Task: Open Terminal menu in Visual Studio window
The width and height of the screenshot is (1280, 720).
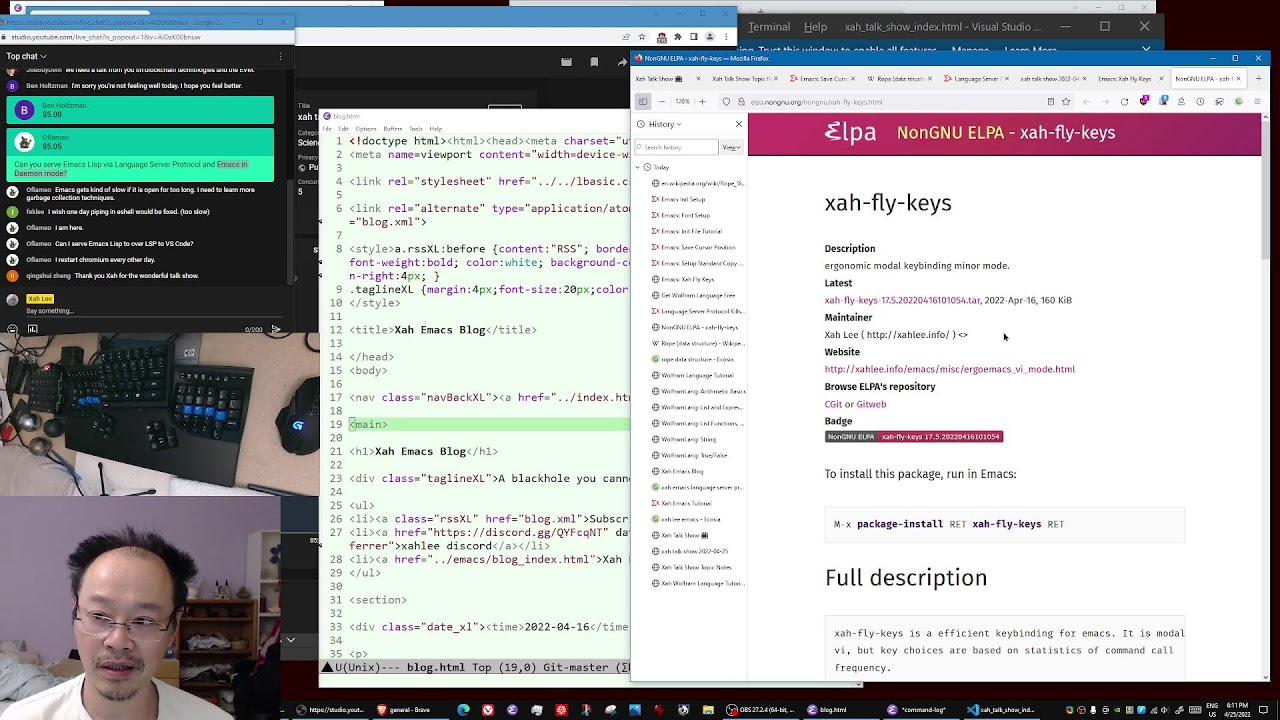Action: (x=769, y=27)
